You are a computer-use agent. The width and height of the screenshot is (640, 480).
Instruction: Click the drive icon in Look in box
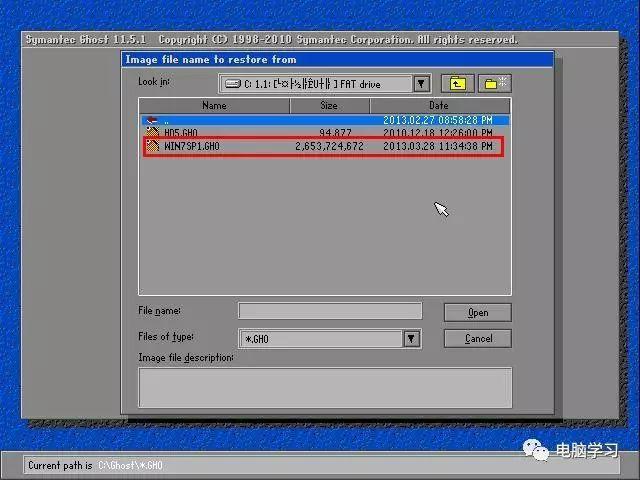point(233,84)
